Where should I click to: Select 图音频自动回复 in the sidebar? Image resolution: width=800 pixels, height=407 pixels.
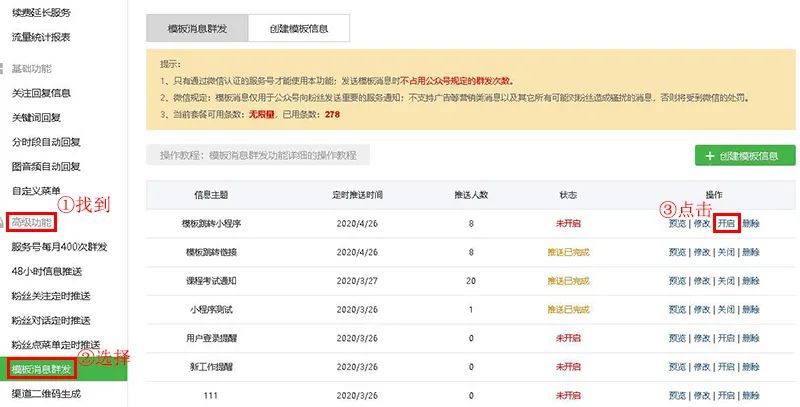46,166
